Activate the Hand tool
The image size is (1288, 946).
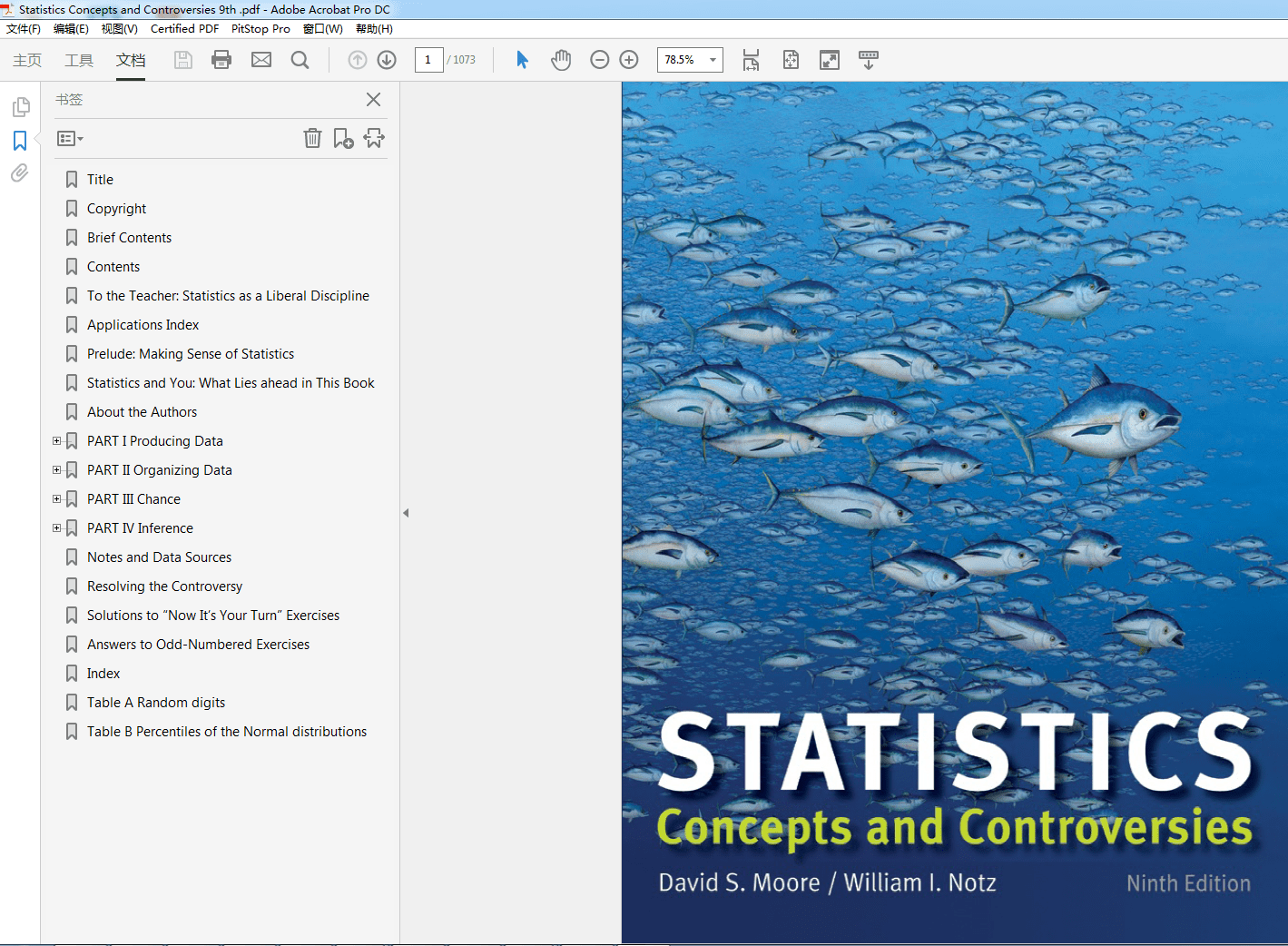point(561,59)
